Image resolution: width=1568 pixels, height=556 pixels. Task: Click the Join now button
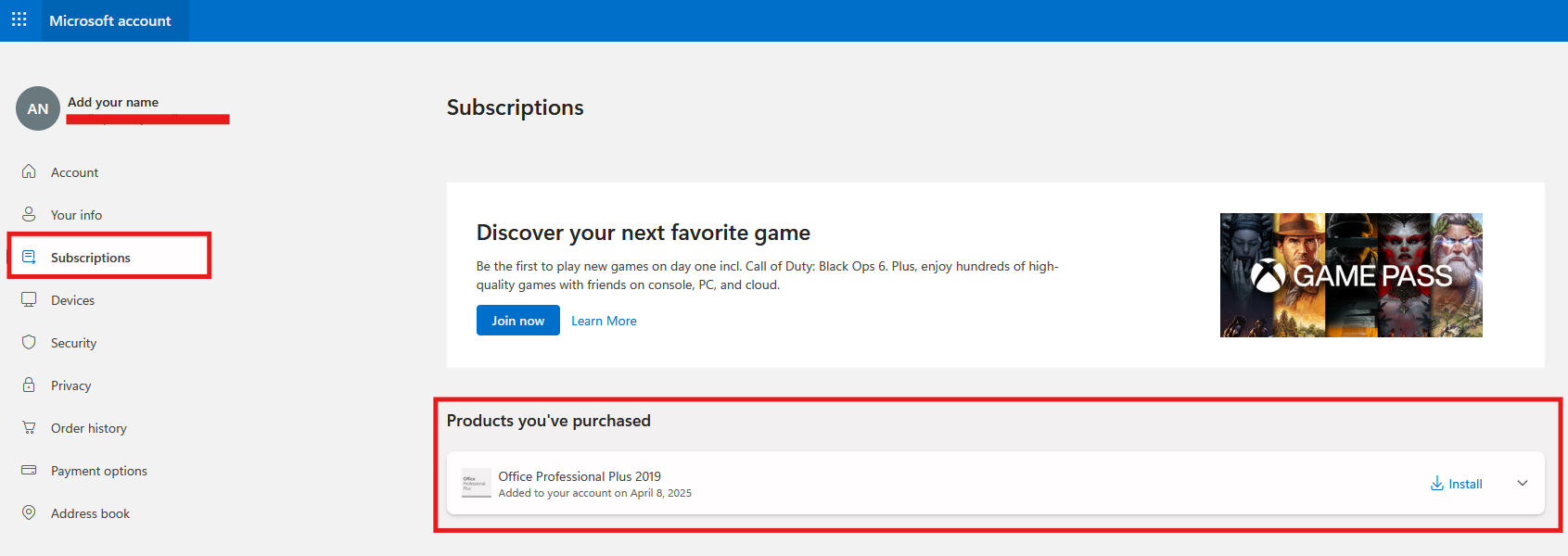(518, 321)
